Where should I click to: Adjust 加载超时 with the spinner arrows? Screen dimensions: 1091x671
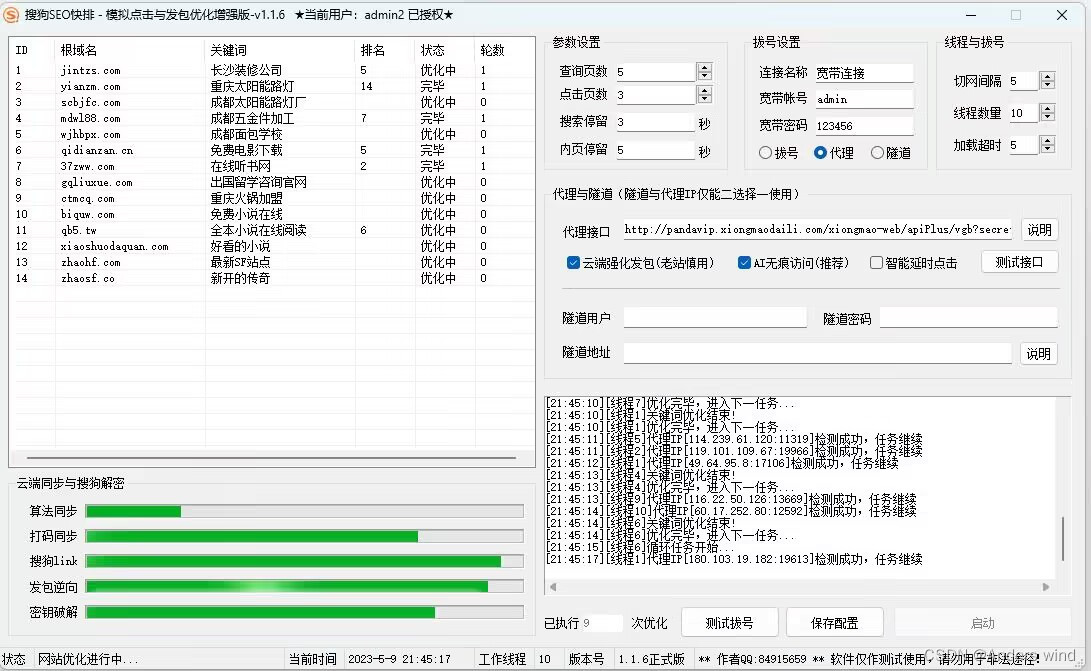[1047, 145]
